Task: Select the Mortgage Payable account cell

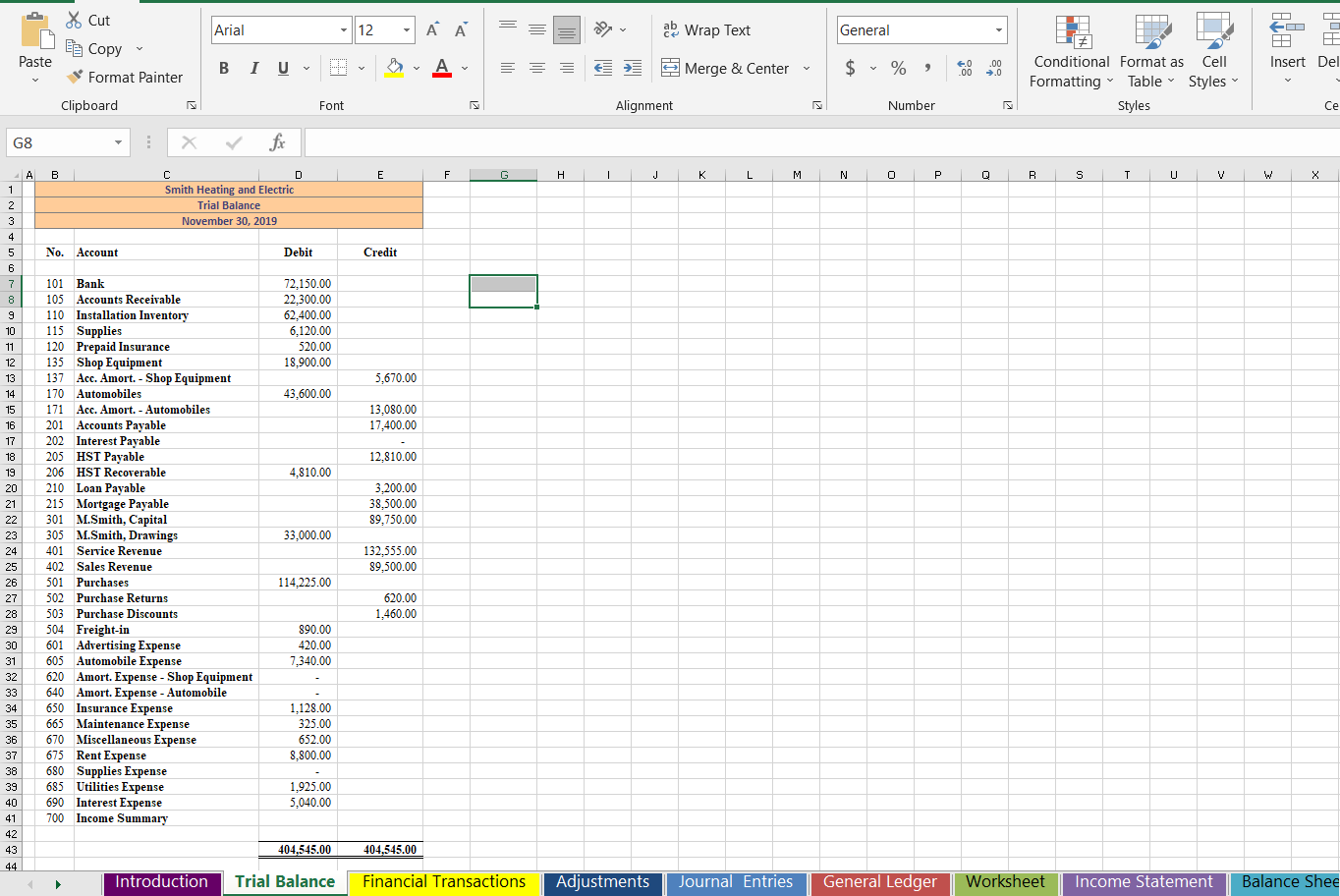Action: 166,504
